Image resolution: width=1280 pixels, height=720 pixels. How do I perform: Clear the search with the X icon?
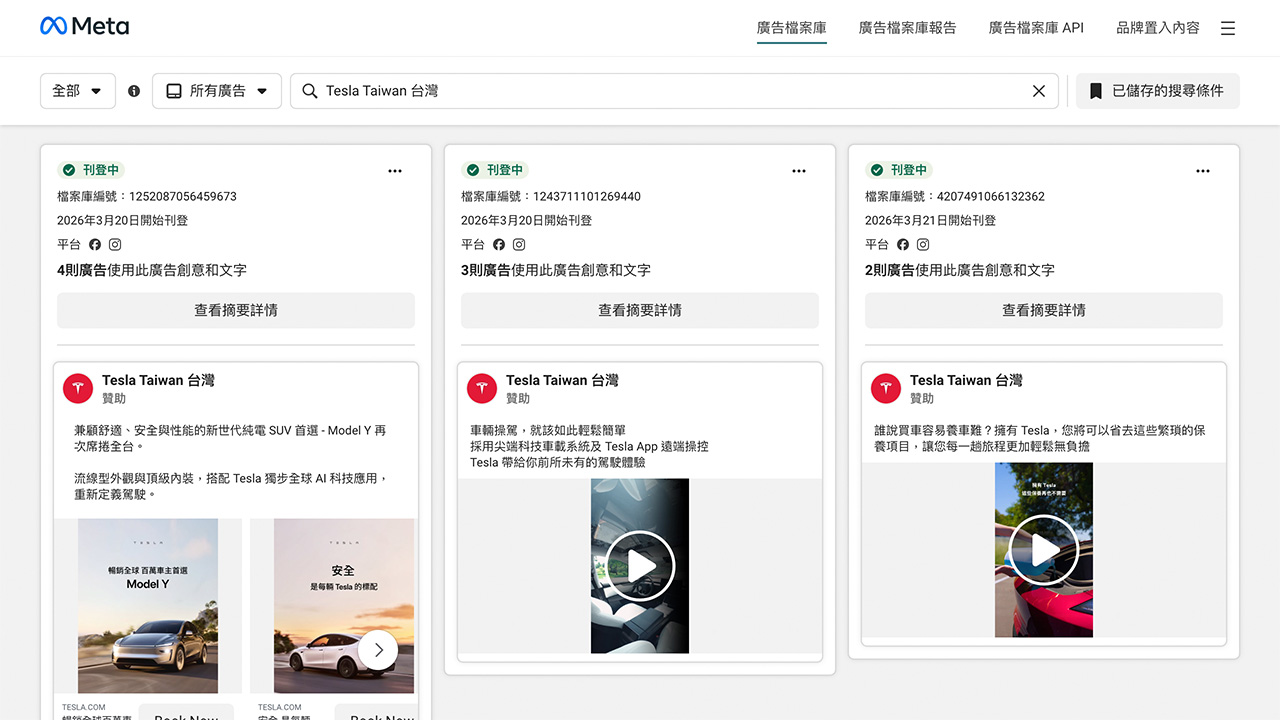click(1039, 91)
